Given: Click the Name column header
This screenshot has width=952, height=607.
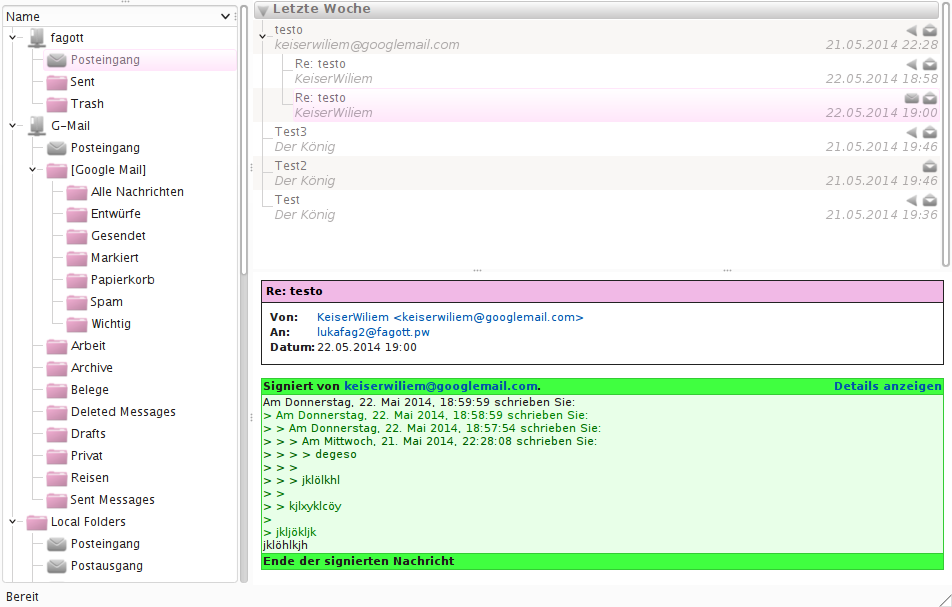Looking at the screenshot, I should click(x=118, y=16).
